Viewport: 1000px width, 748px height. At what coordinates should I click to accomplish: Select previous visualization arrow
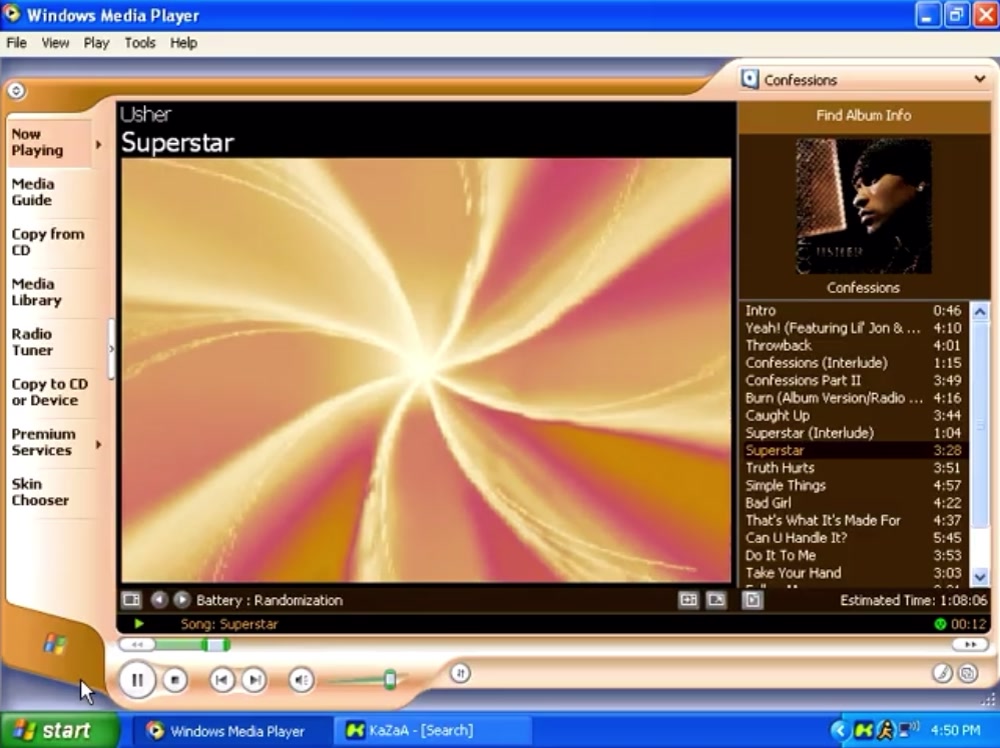[x=159, y=600]
